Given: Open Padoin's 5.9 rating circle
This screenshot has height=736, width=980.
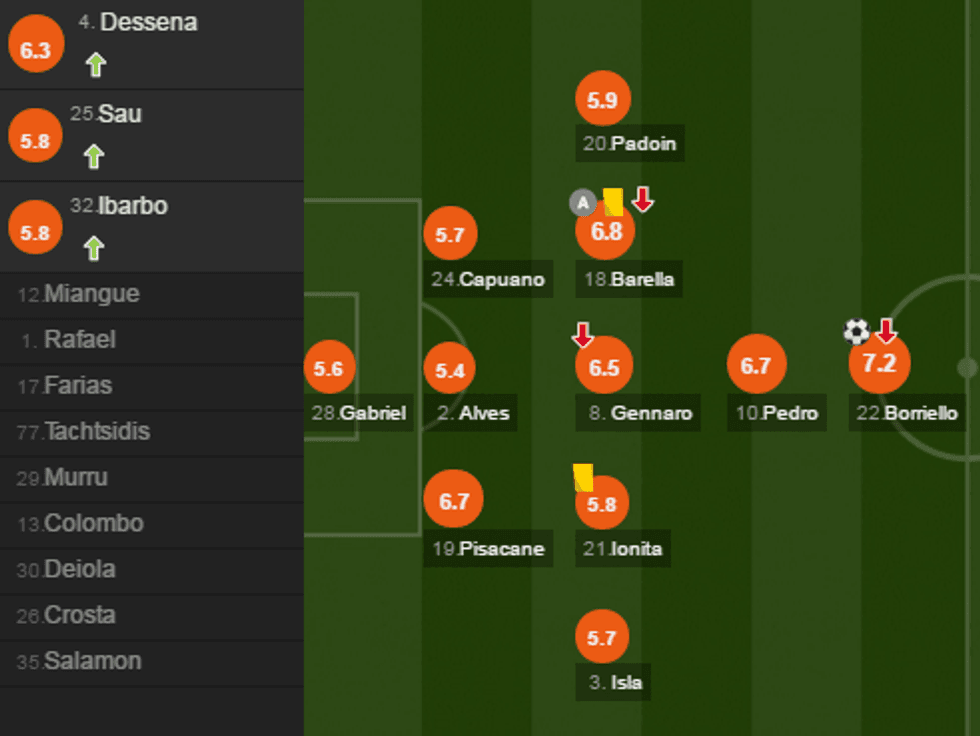Looking at the screenshot, I should 603,100.
